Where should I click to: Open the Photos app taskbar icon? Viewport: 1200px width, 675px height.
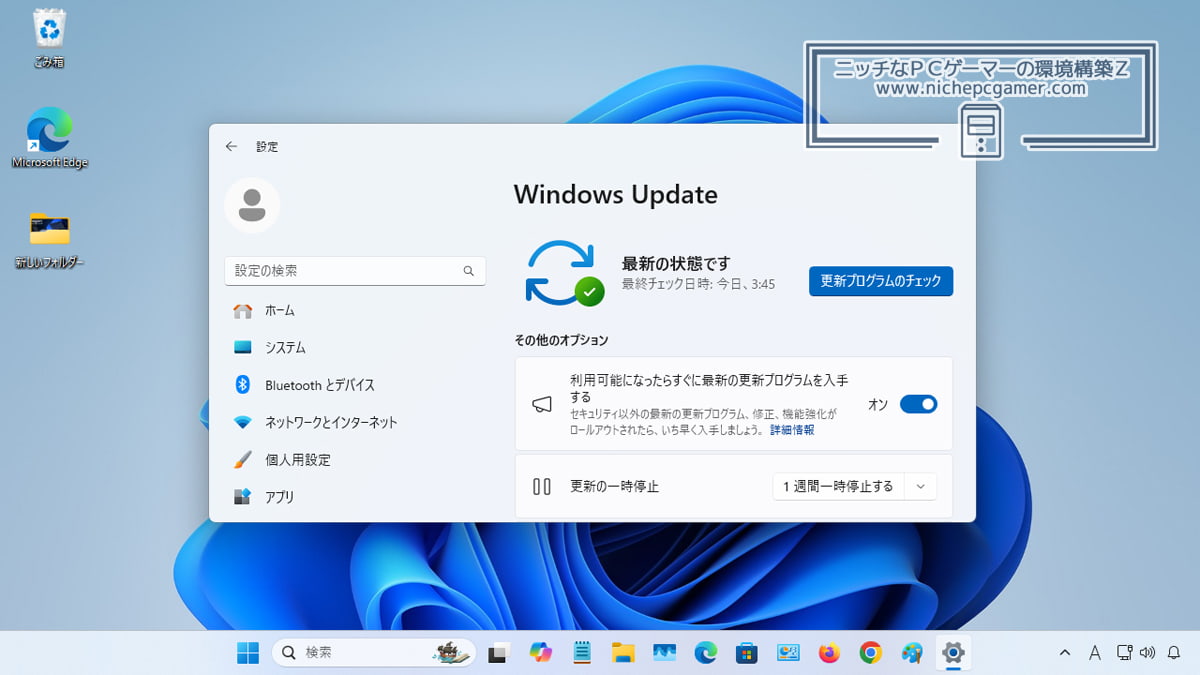click(x=665, y=653)
